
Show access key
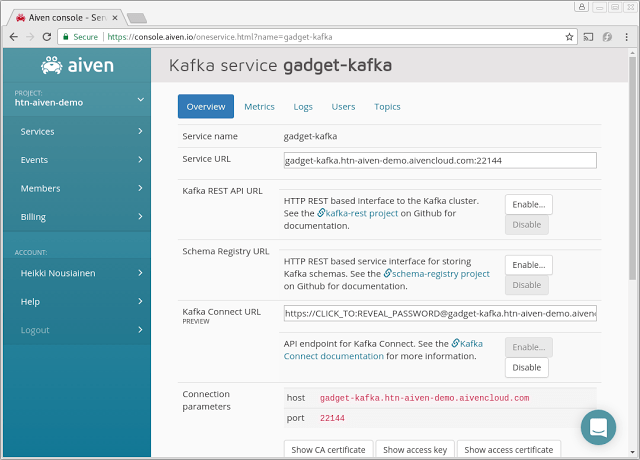tap(415, 449)
